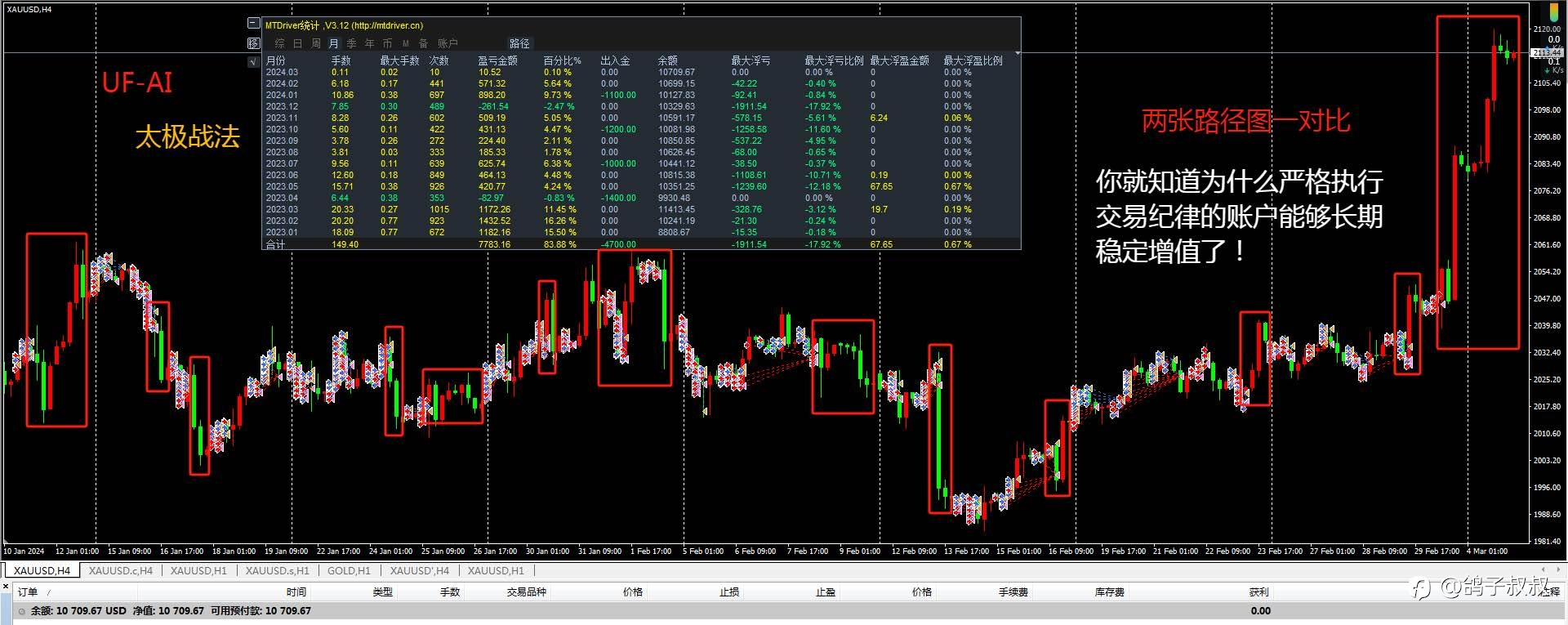Open the 路径 path view
This screenshot has height=625, width=1568.
pyautogui.click(x=519, y=43)
